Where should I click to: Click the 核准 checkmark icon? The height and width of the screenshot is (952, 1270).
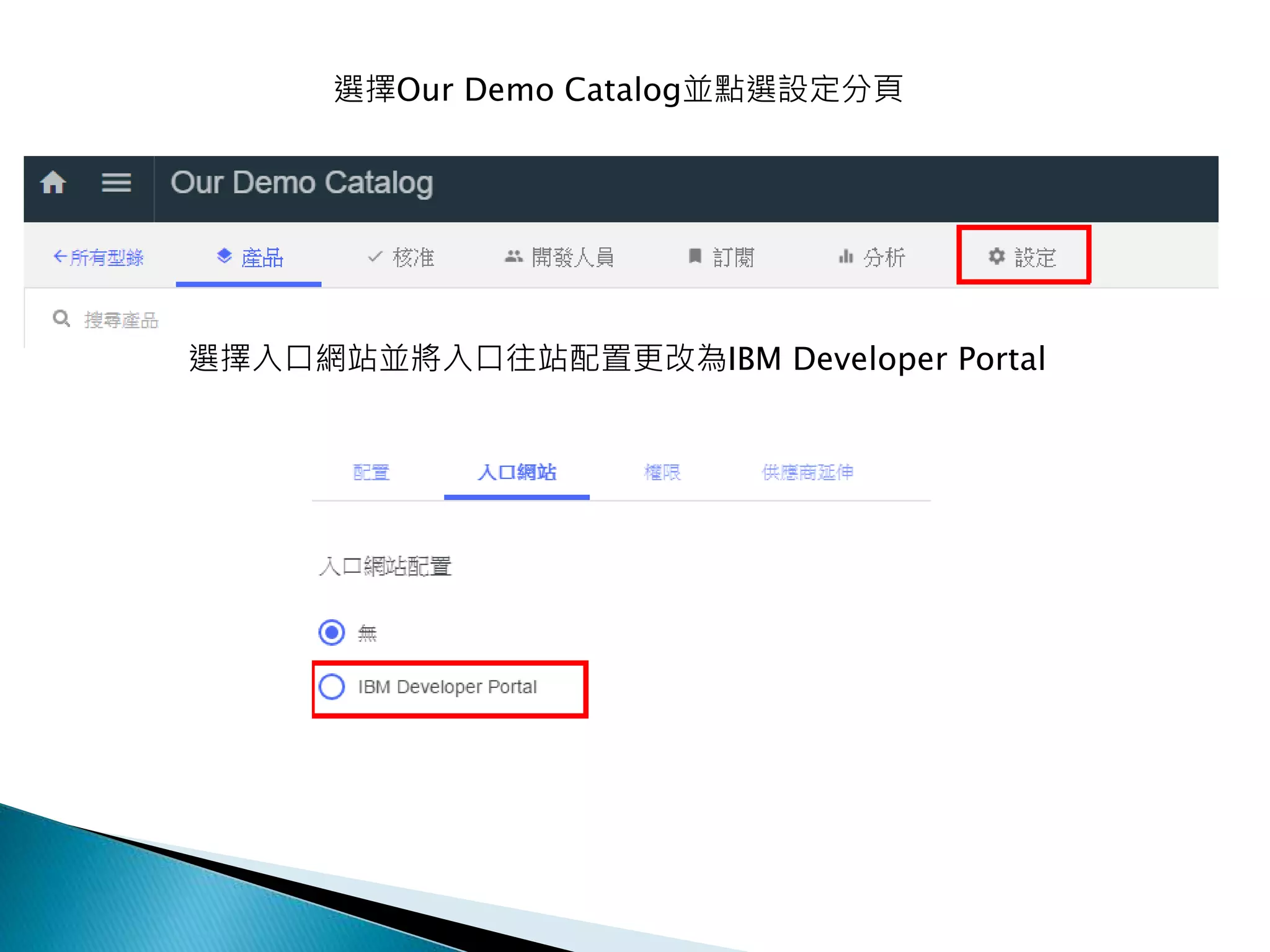point(375,257)
